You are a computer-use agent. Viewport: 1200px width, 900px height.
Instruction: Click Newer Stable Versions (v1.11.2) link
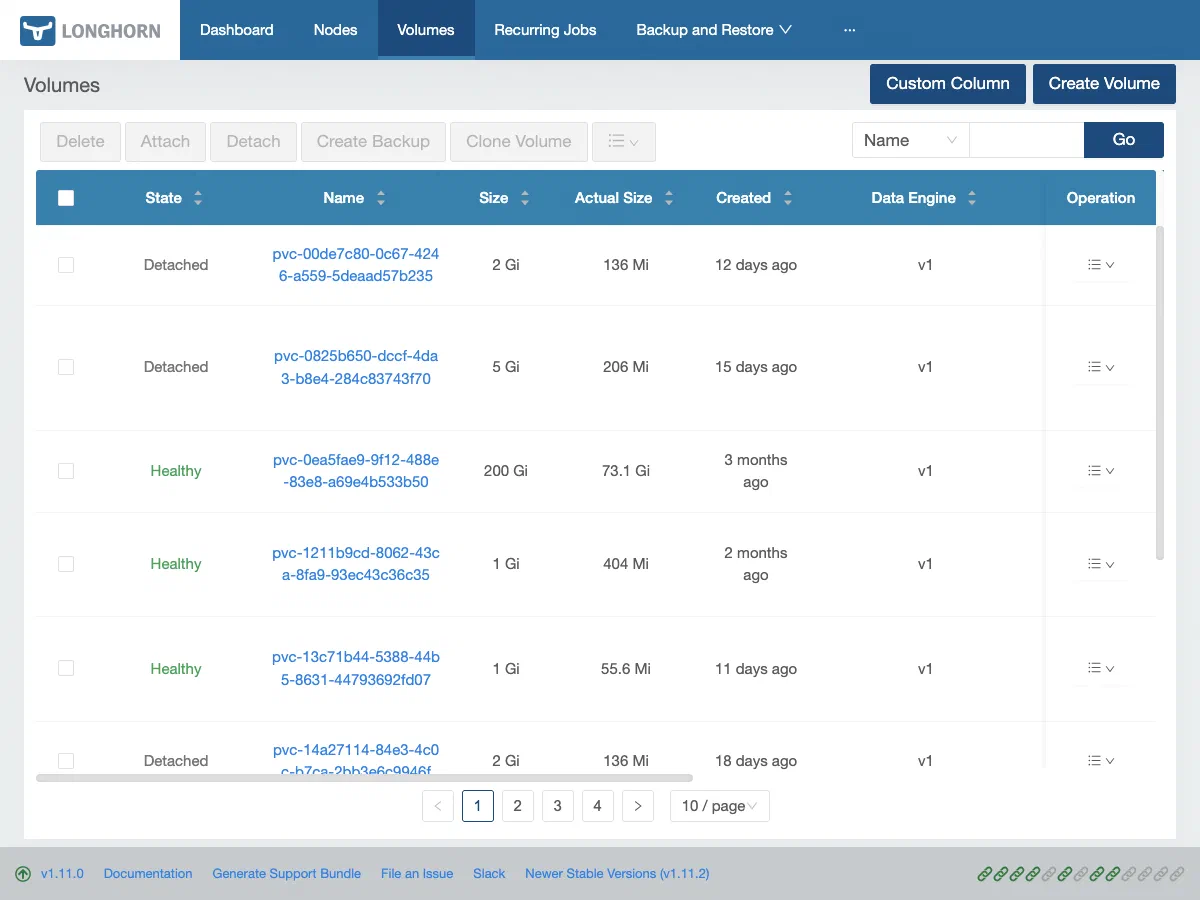click(617, 874)
